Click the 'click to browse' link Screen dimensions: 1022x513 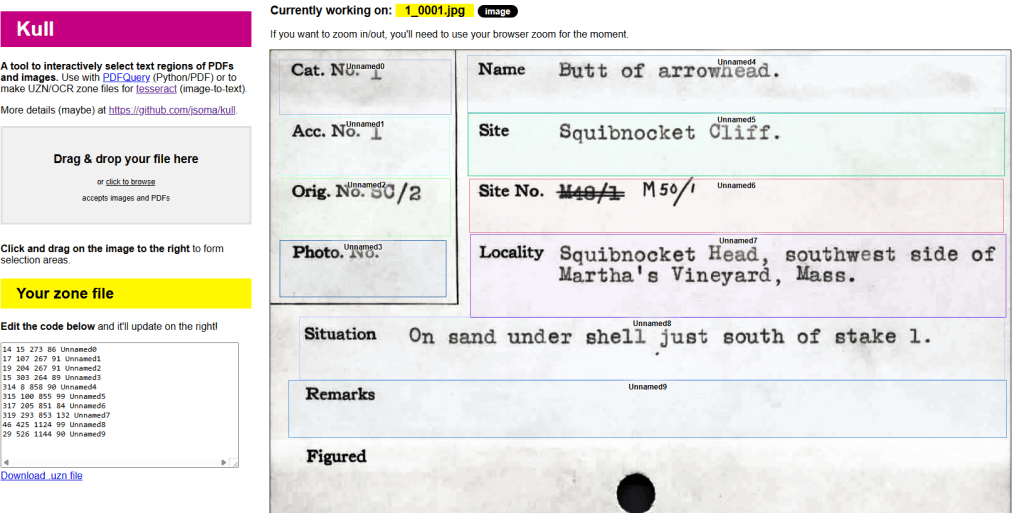(x=130, y=182)
